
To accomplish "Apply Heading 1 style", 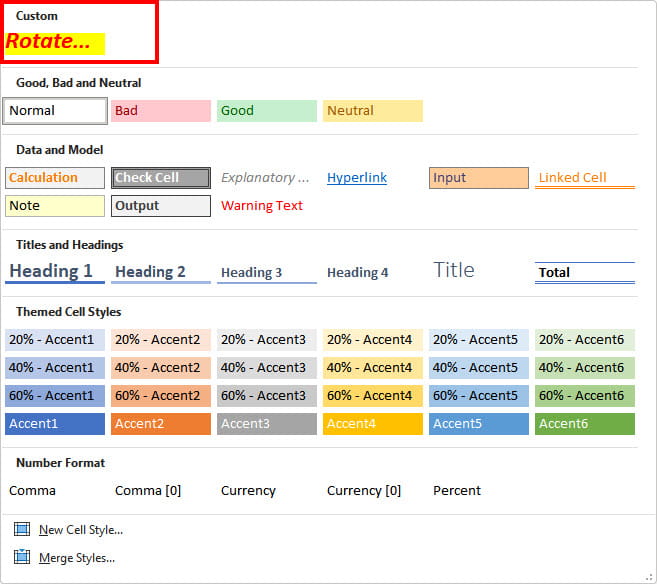I will (55, 271).
